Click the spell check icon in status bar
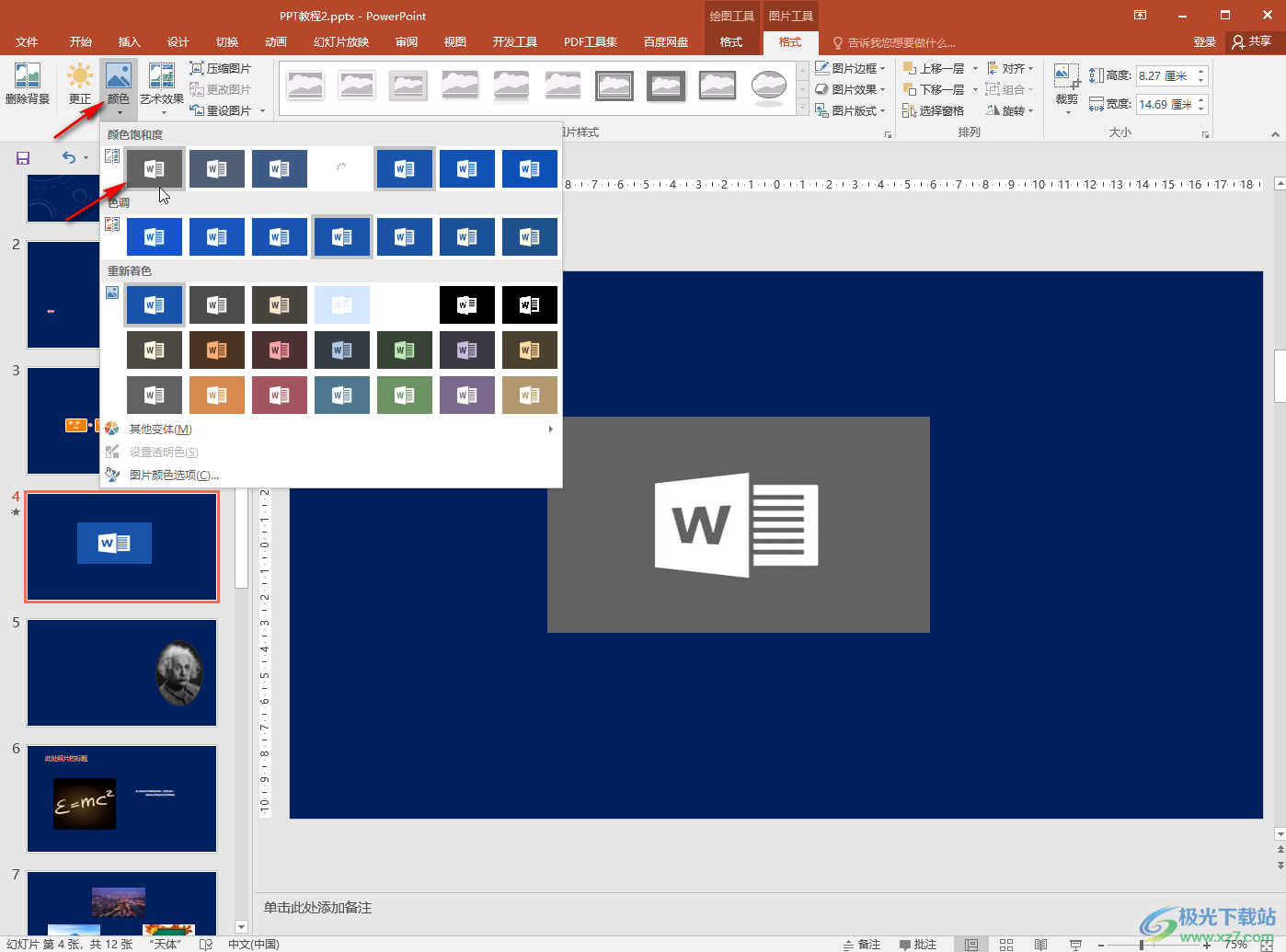The height and width of the screenshot is (952, 1286). point(206,945)
